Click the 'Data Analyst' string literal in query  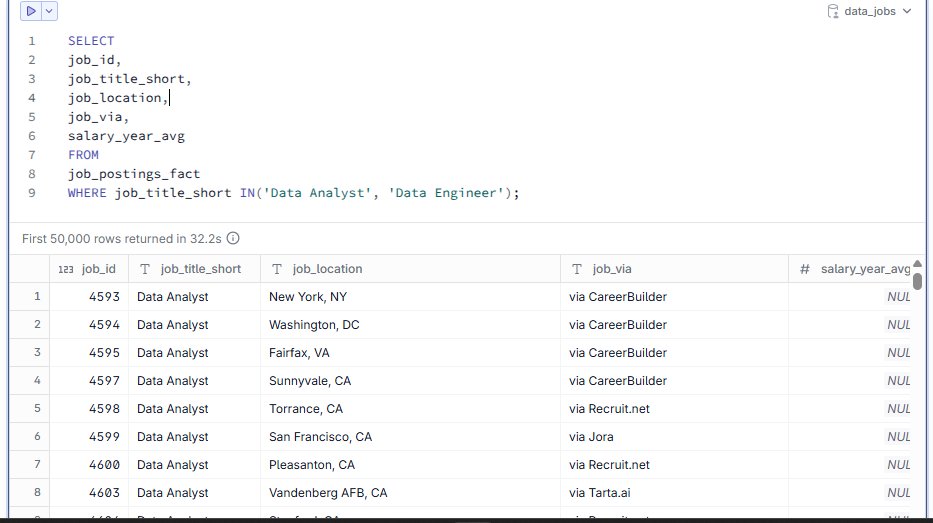(317, 193)
